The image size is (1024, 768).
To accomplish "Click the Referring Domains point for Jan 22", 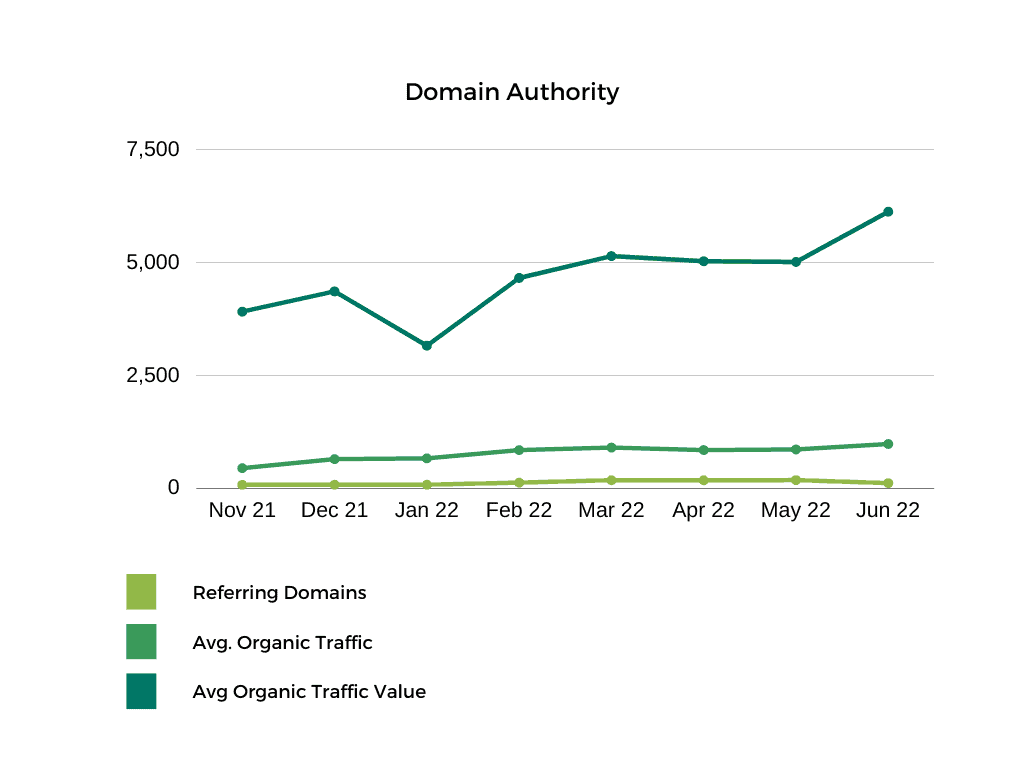I will click(426, 485).
